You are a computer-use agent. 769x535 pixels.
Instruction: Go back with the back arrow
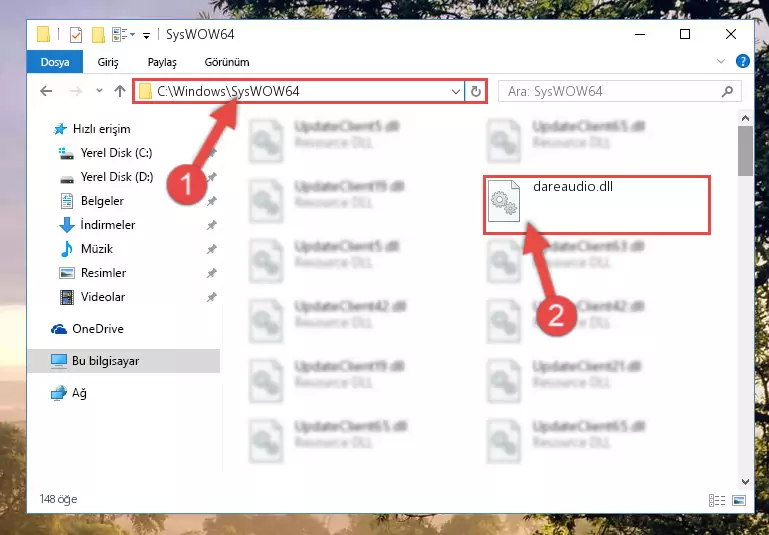pos(46,91)
